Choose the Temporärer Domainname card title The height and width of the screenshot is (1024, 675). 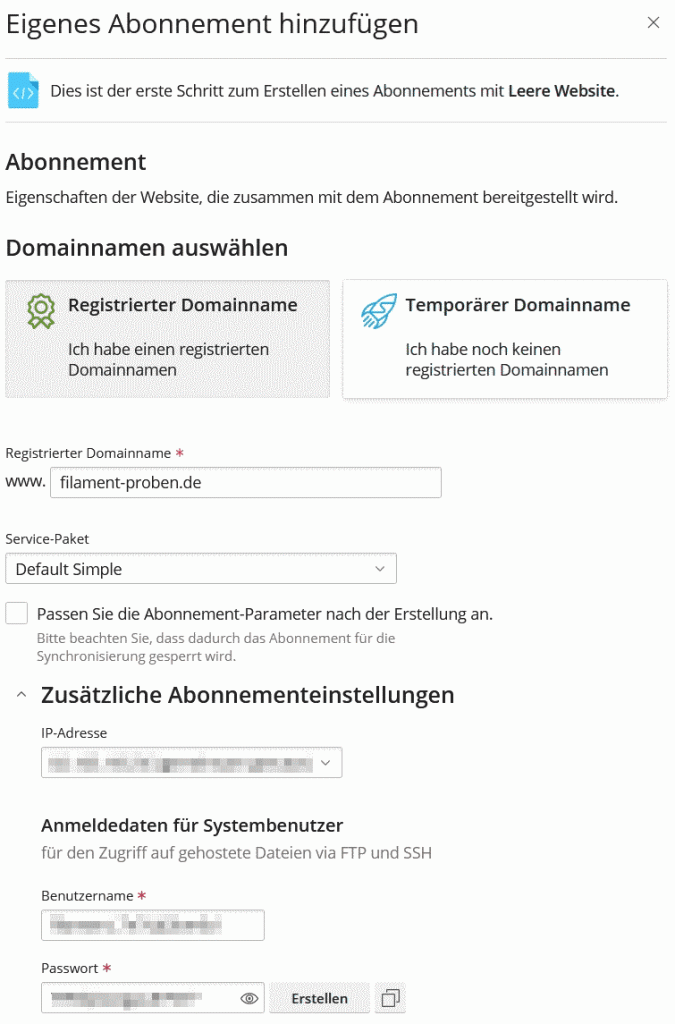point(517,305)
